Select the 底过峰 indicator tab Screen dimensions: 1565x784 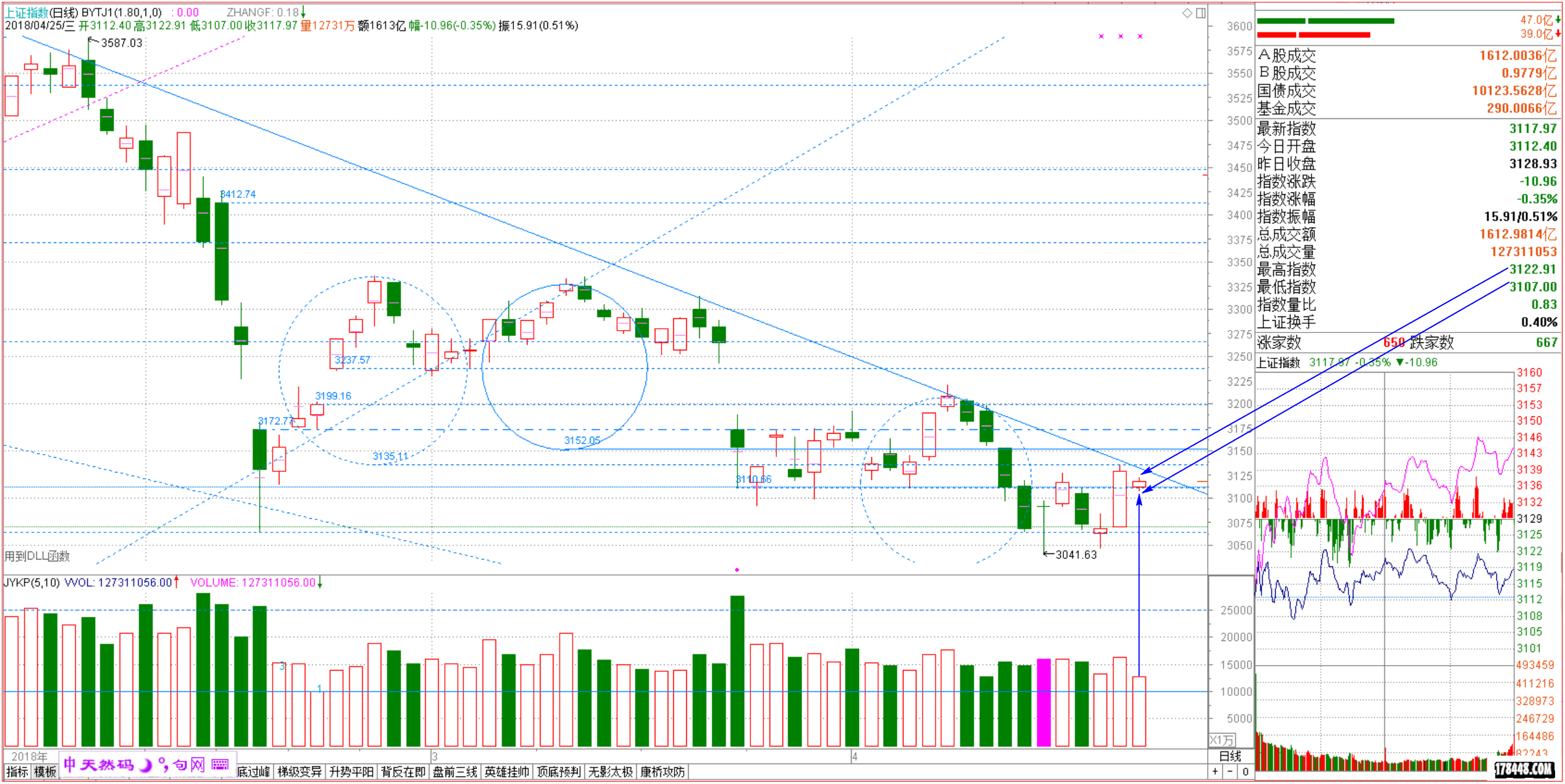254,772
